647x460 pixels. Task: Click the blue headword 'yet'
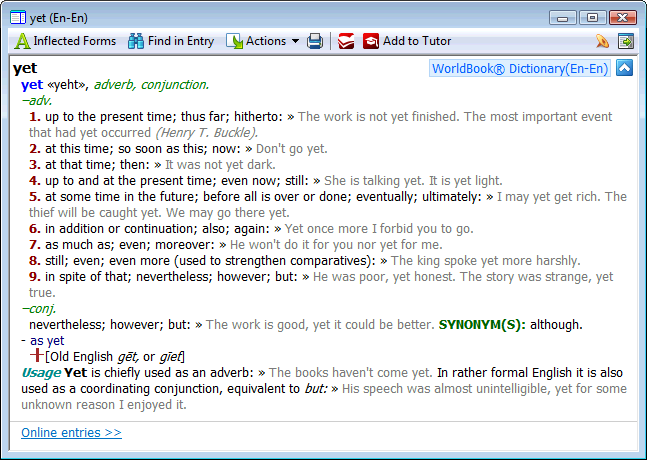(x=32, y=85)
